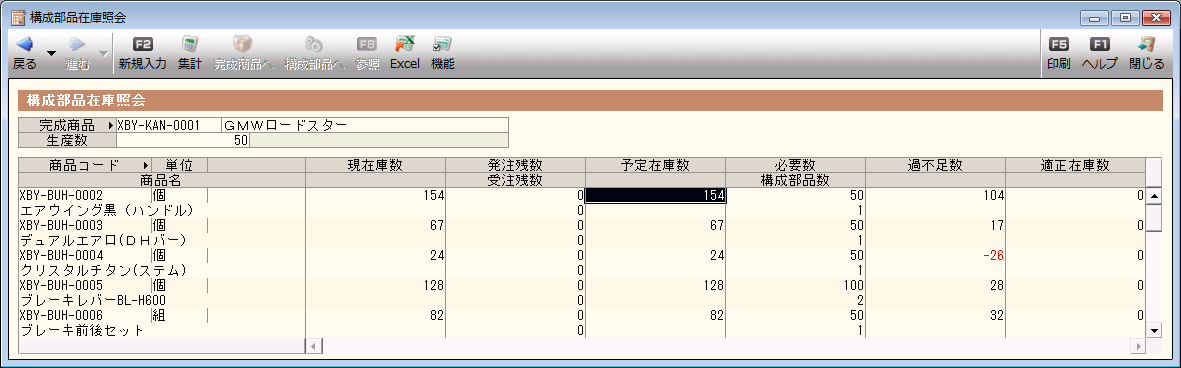Click the red shortage value -26

click(x=992, y=256)
